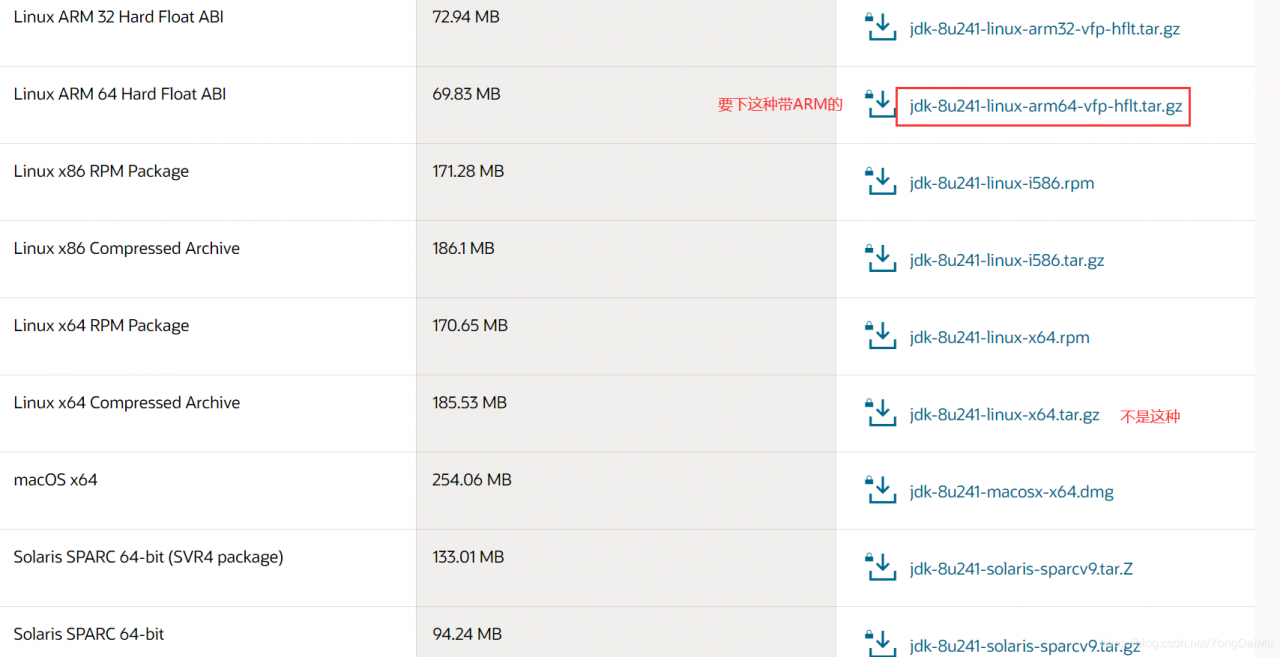The image size is (1280, 657).
Task: Click the 254.06 MB file size cell
Action: point(472,480)
